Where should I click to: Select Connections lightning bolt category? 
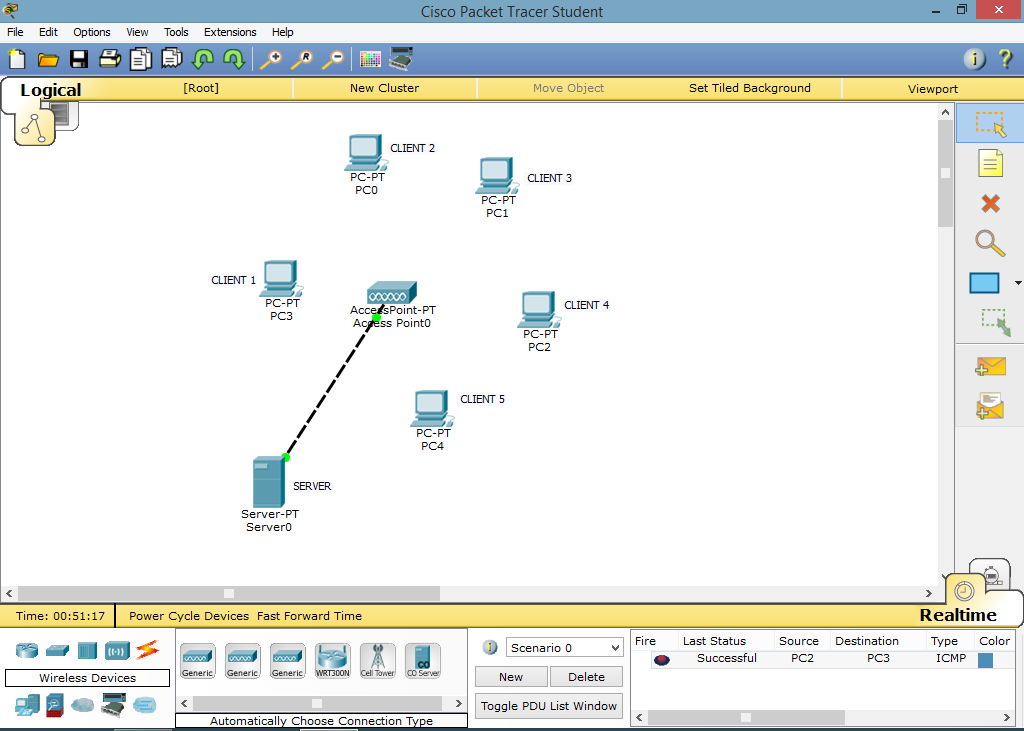pyautogui.click(x=148, y=650)
